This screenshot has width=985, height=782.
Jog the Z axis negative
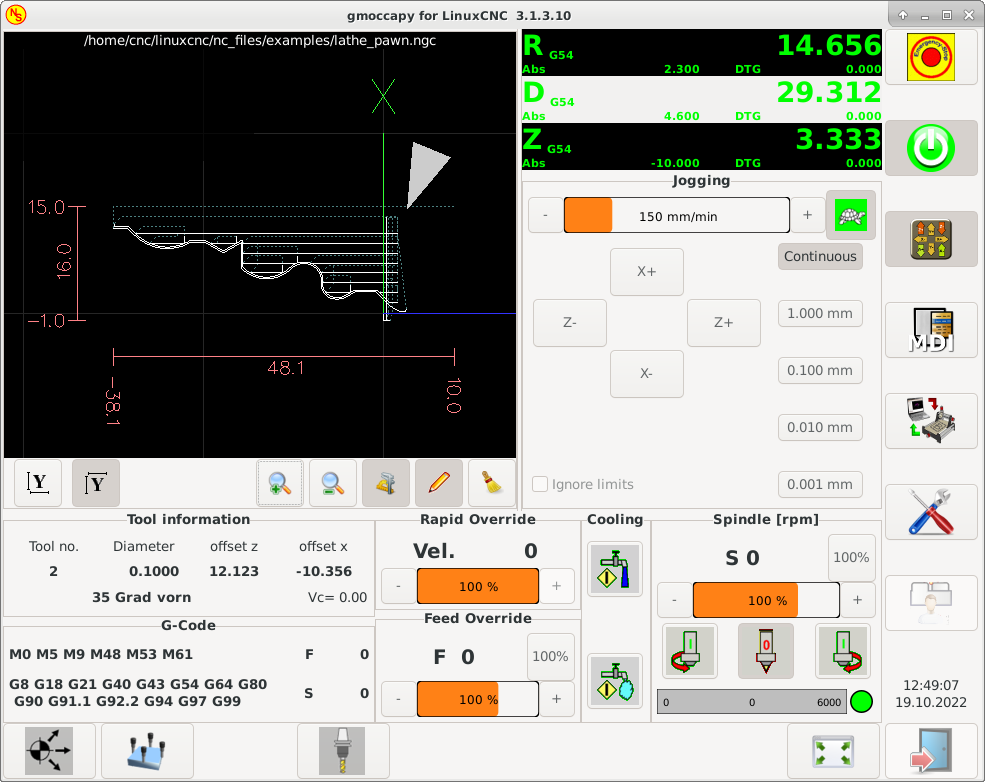point(569,322)
